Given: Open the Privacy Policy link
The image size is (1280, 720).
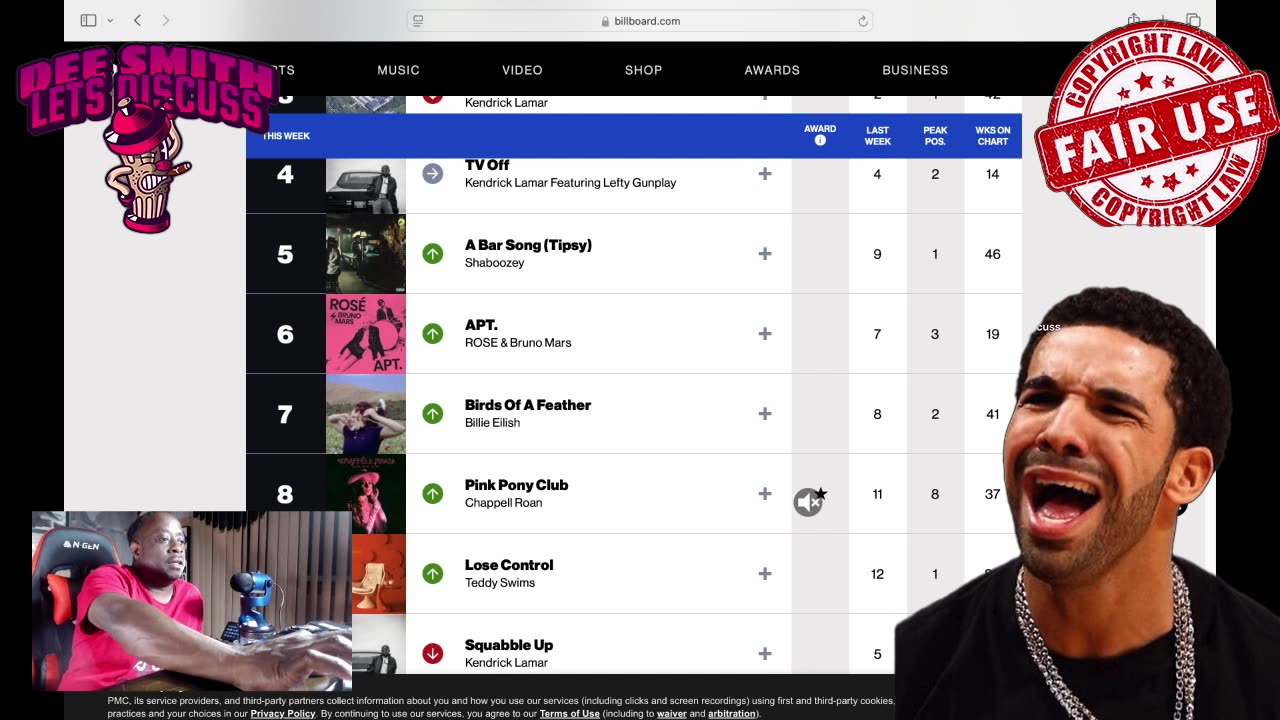Looking at the screenshot, I should 283,714.
